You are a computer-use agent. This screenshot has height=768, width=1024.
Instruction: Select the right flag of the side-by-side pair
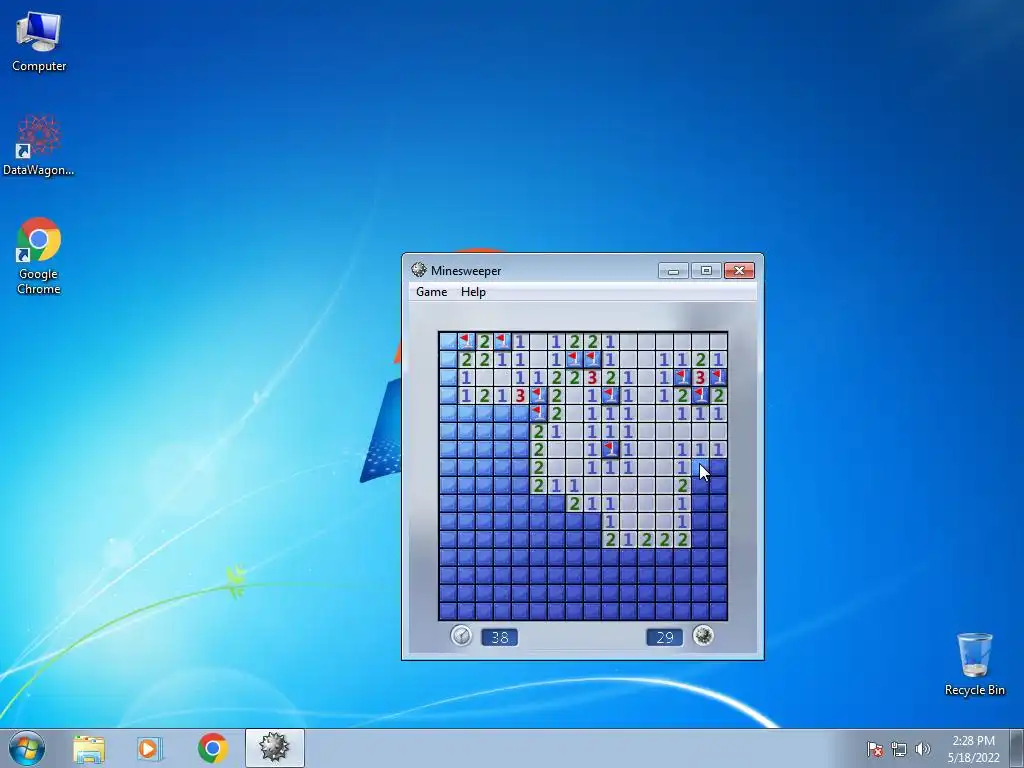(592, 359)
